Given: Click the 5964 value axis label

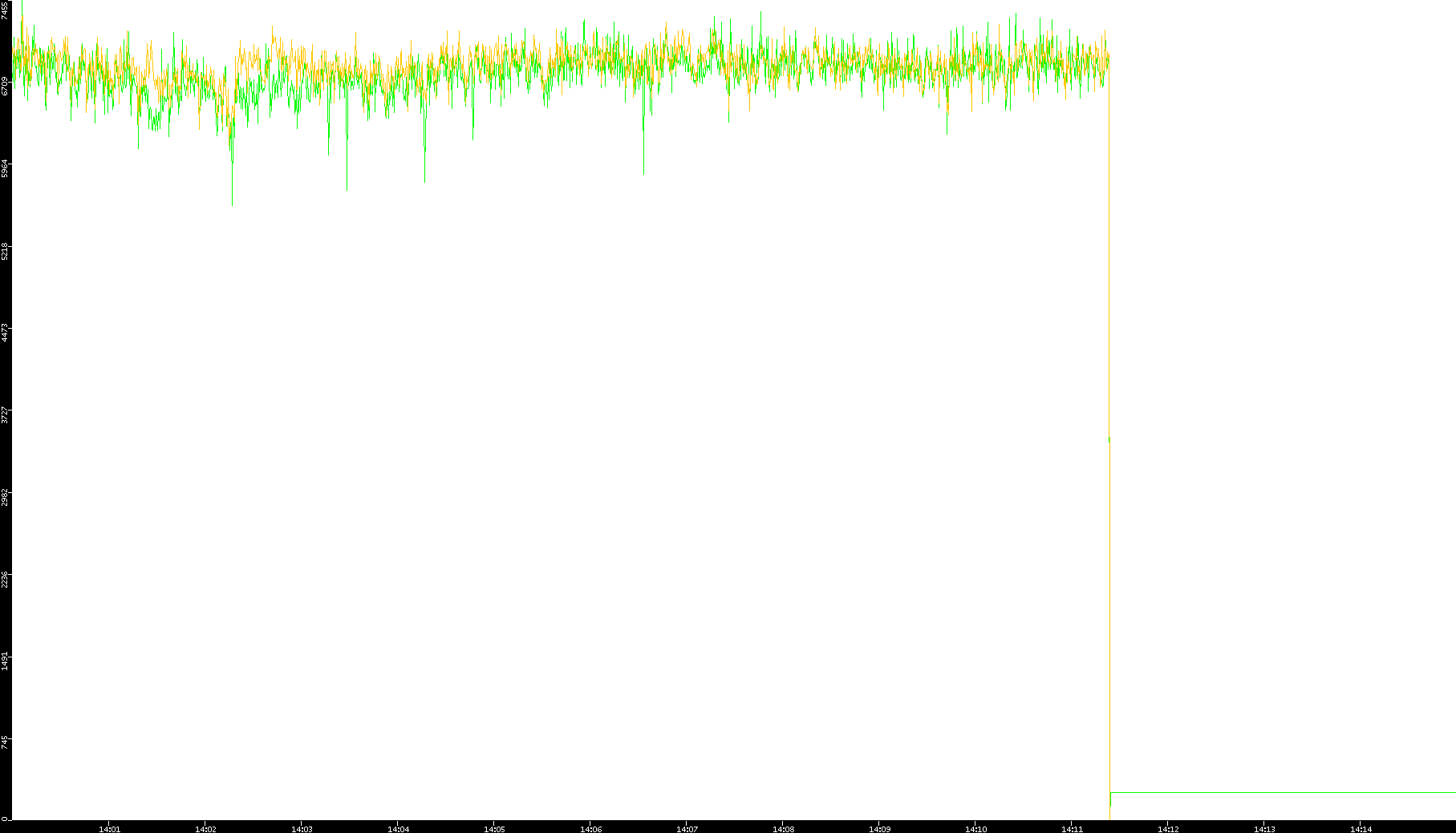Looking at the screenshot, I should pos(6,168).
